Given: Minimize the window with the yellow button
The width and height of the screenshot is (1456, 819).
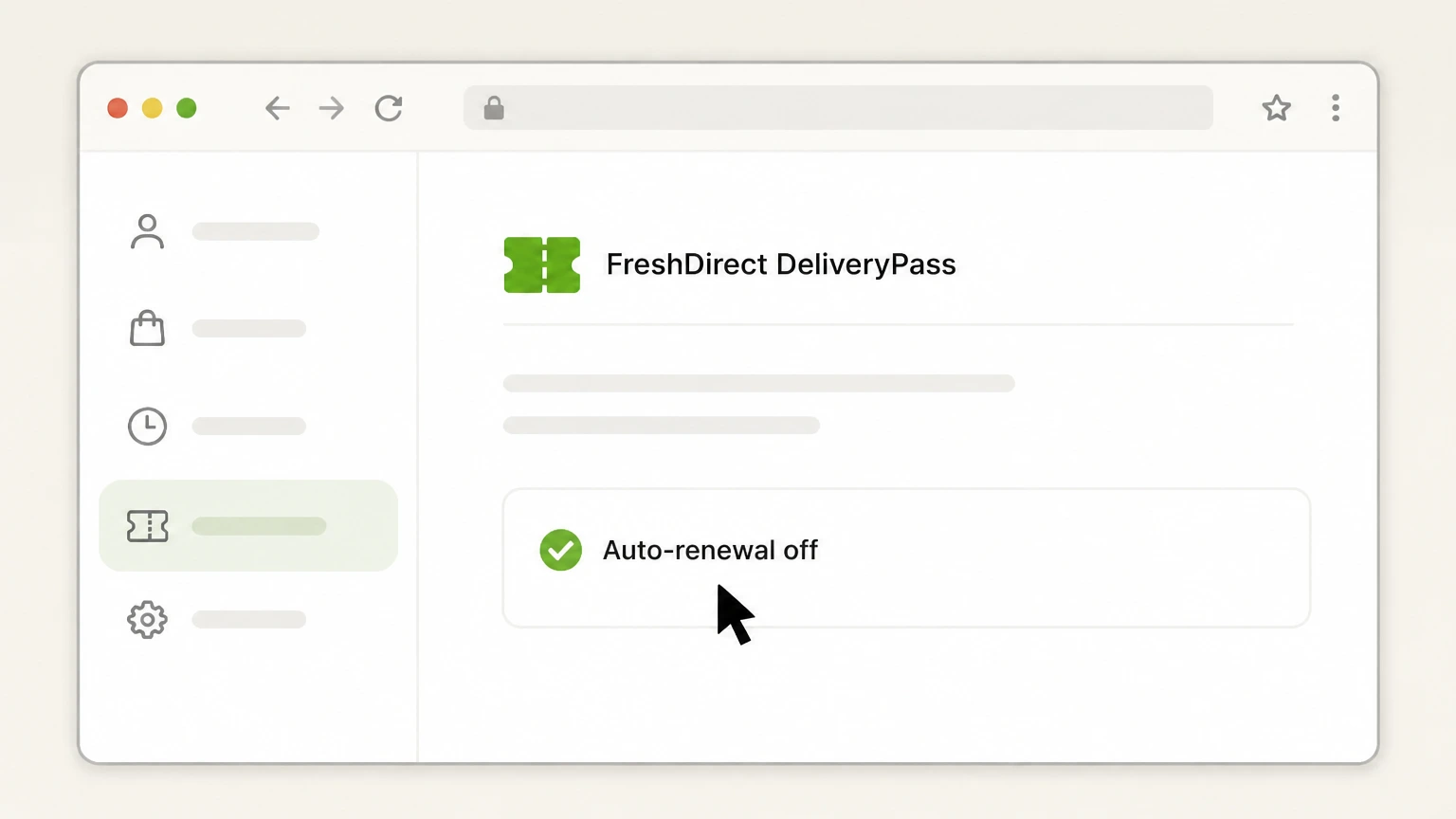Looking at the screenshot, I should click(x=152, y=108).
